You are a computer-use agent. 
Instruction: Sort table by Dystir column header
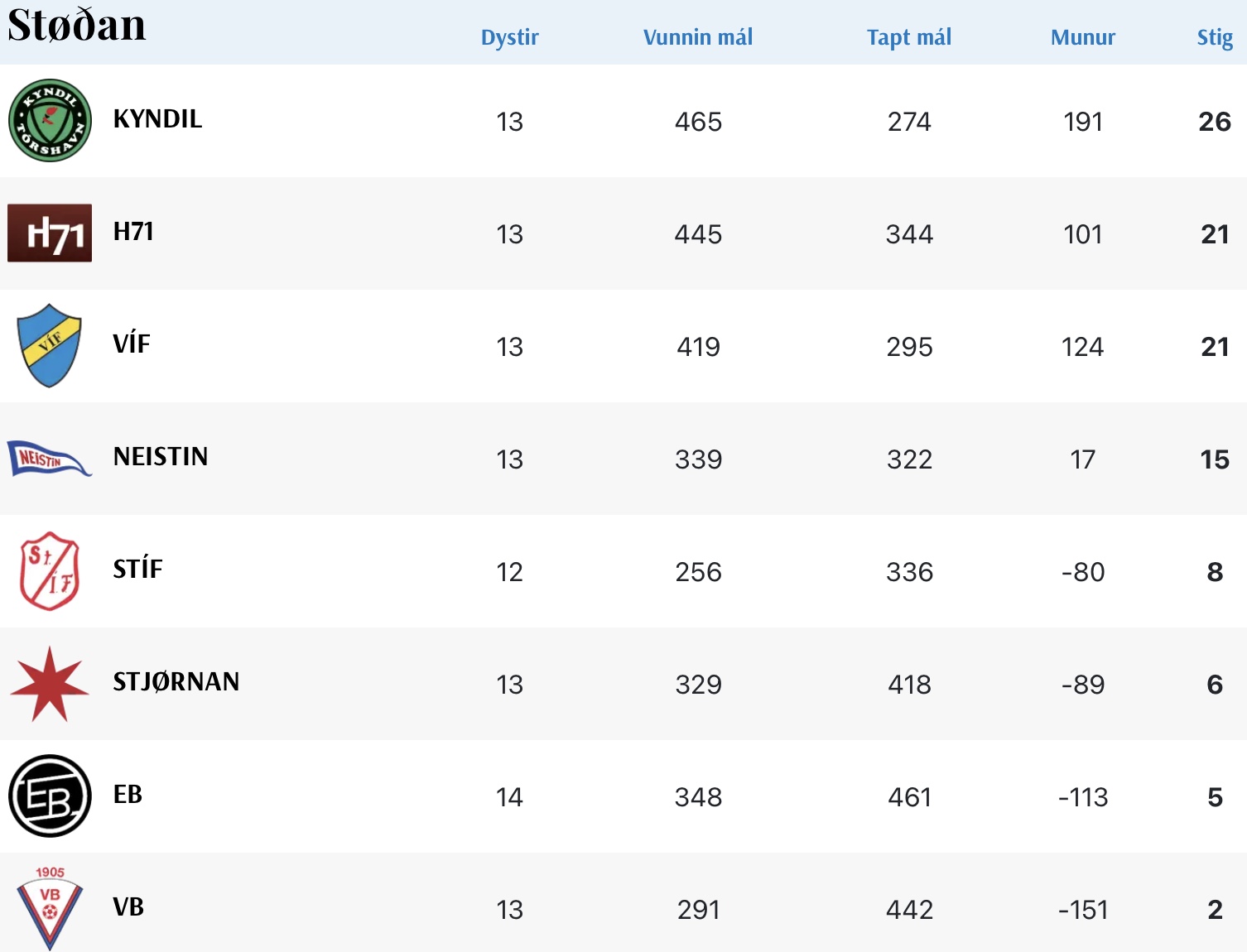point(509,37)
